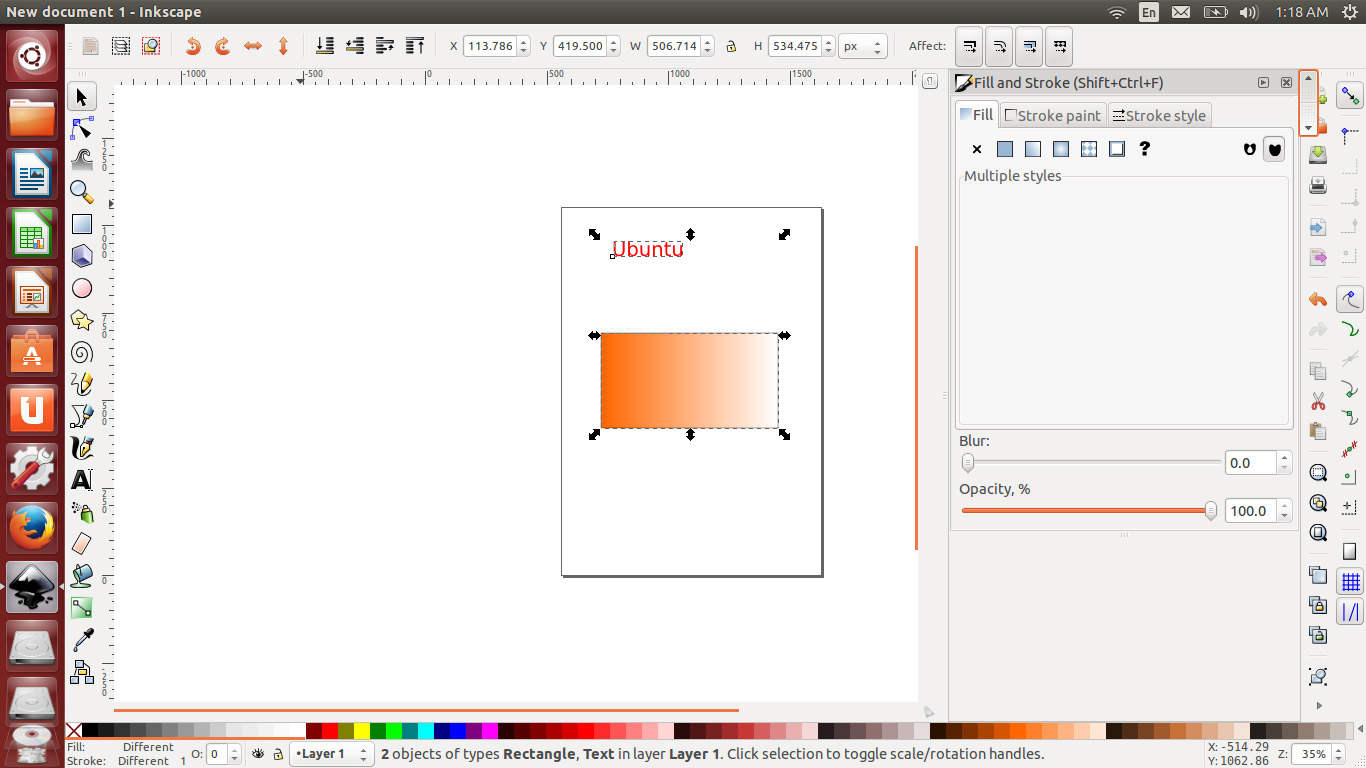Open the px units dropdown
The width and height of the screenshot is (1366, 768).
pyautogui.click(x=863, y=46)
